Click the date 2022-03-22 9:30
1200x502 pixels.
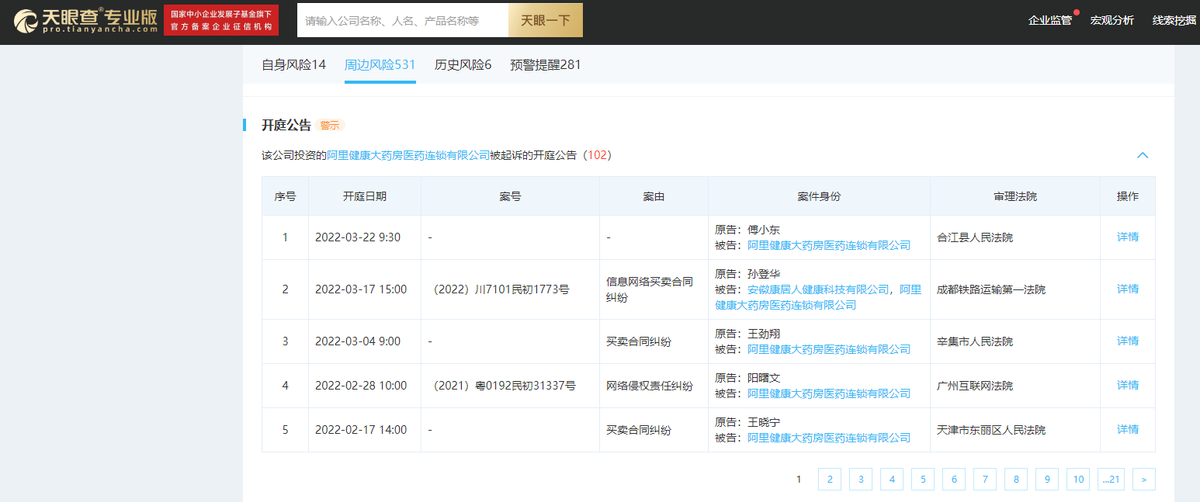[357, 237]
